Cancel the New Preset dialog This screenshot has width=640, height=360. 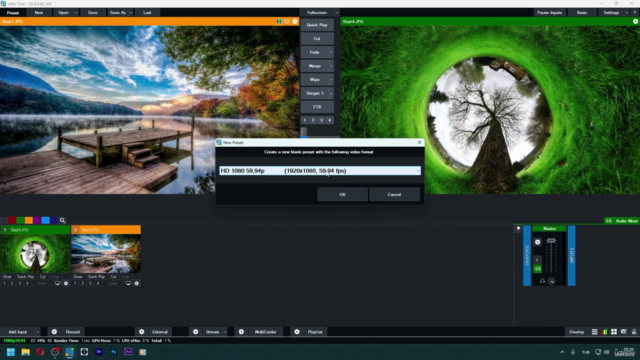click(x=394, y=194)
